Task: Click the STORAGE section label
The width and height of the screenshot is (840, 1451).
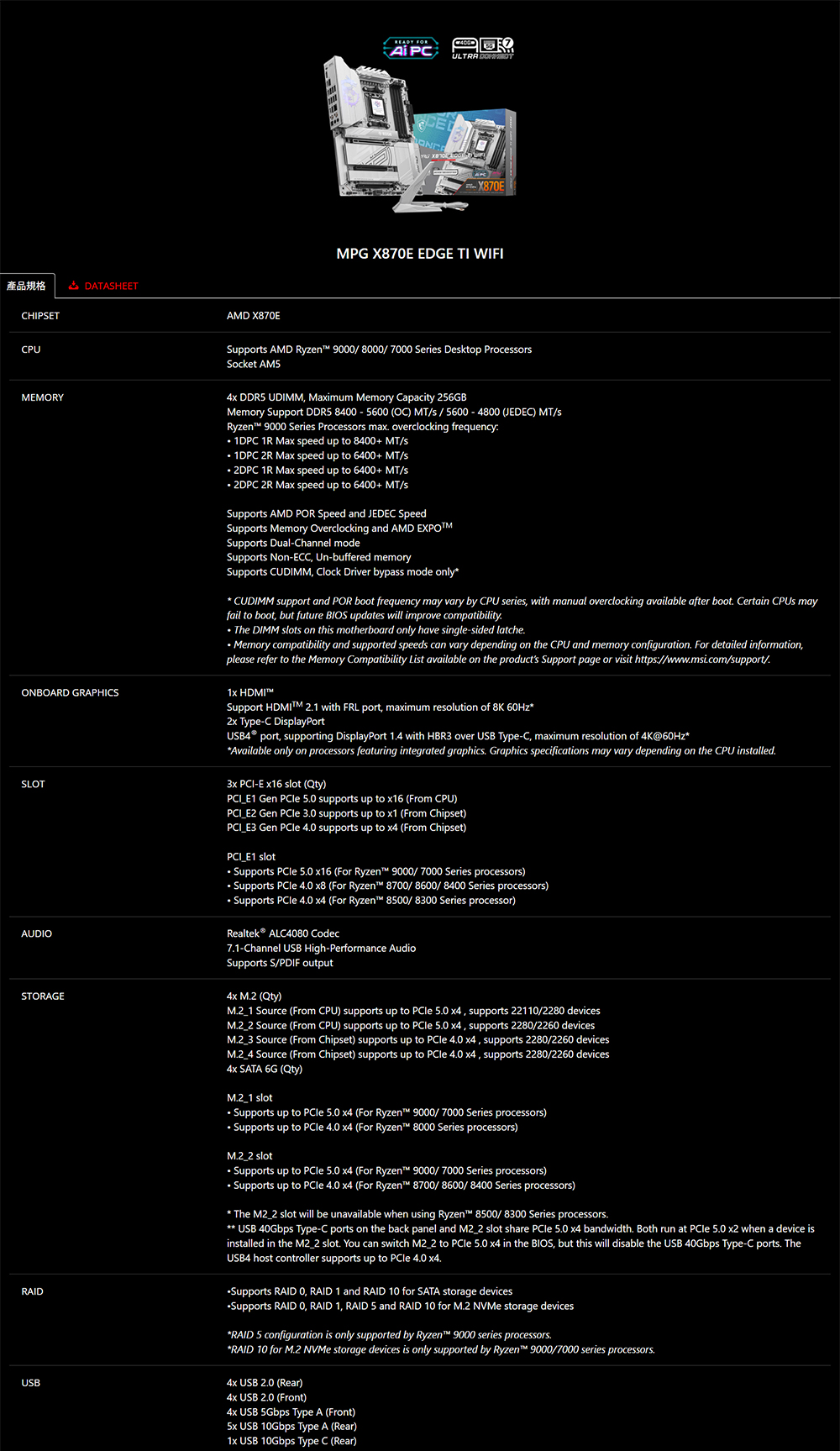Action: click(43, 996)
